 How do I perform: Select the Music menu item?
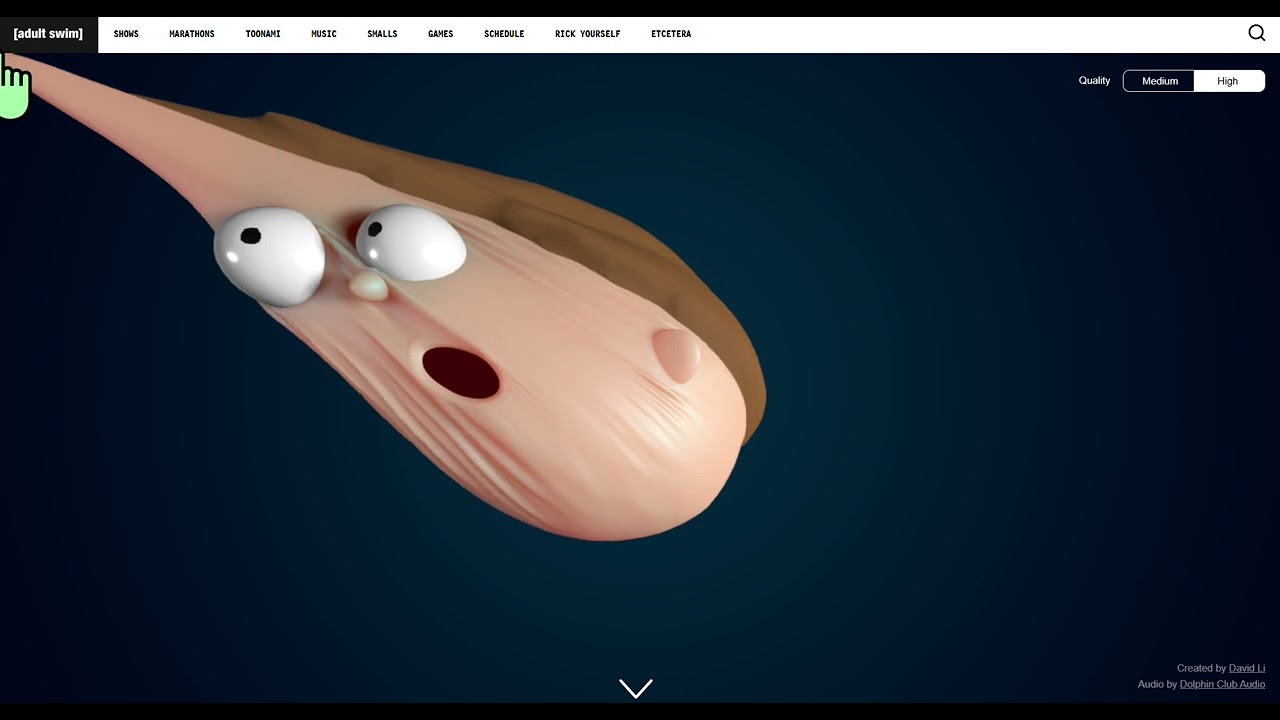coord(324,34)
